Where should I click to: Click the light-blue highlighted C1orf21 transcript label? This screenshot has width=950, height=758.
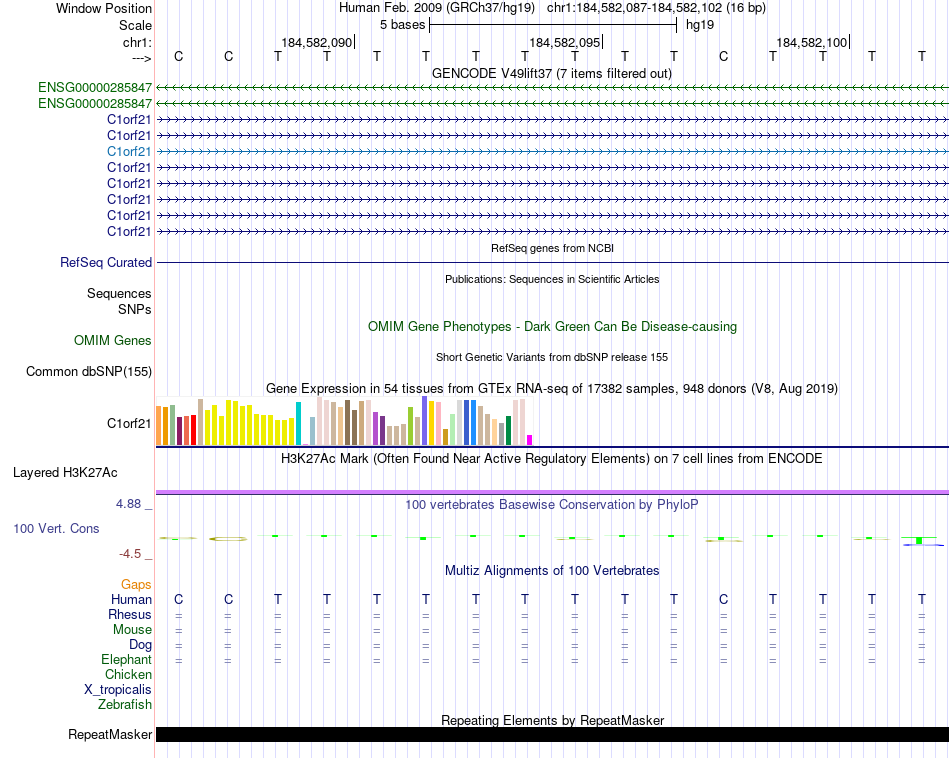pyautogui.click(x=129, y=151)
